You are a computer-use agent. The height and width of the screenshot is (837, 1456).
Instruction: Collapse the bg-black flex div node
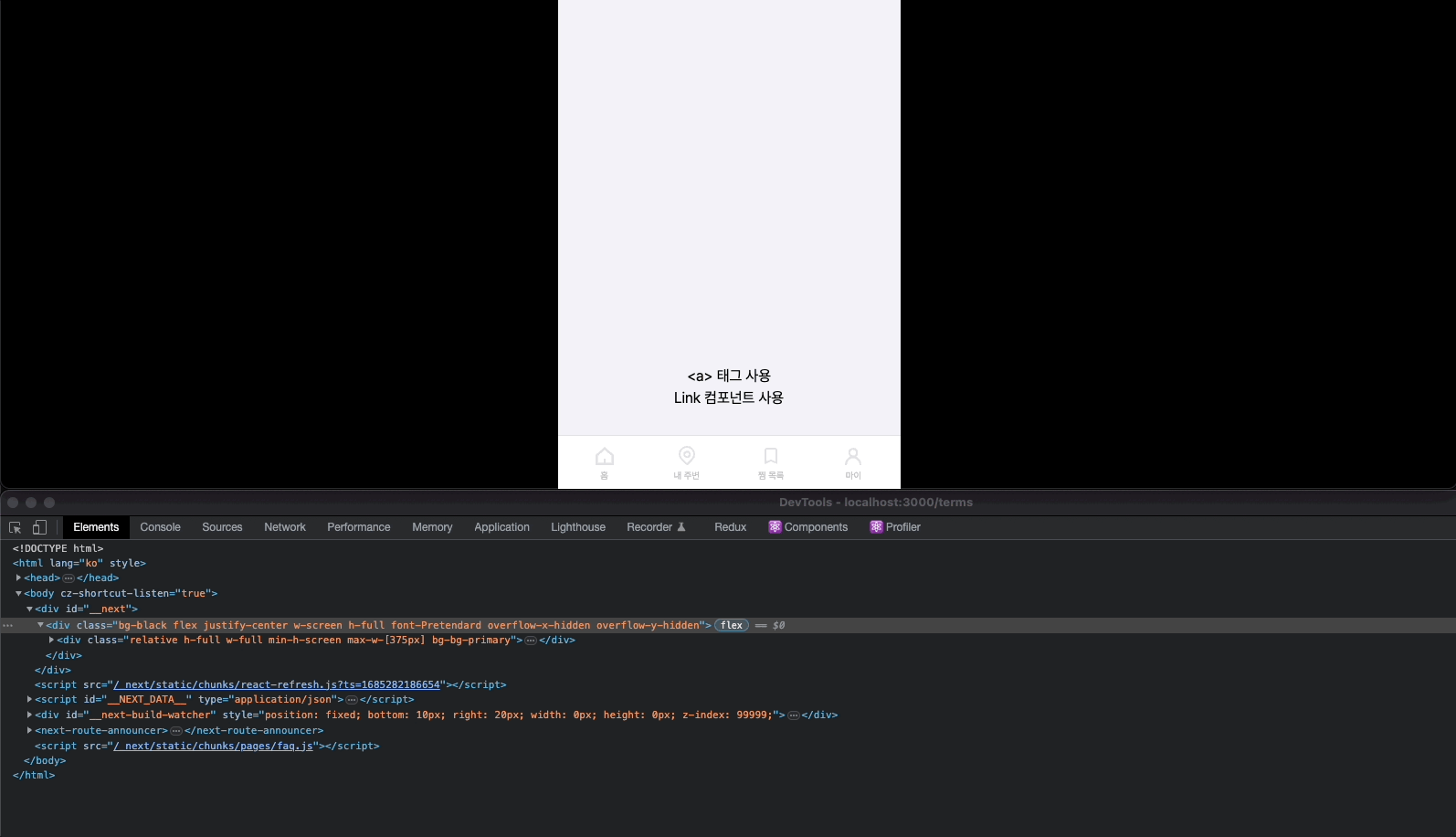point(40,625)
